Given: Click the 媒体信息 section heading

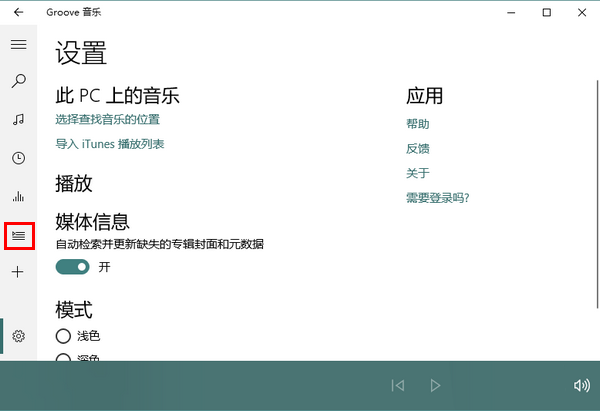Looking at the screenshot, I should 93,222.
